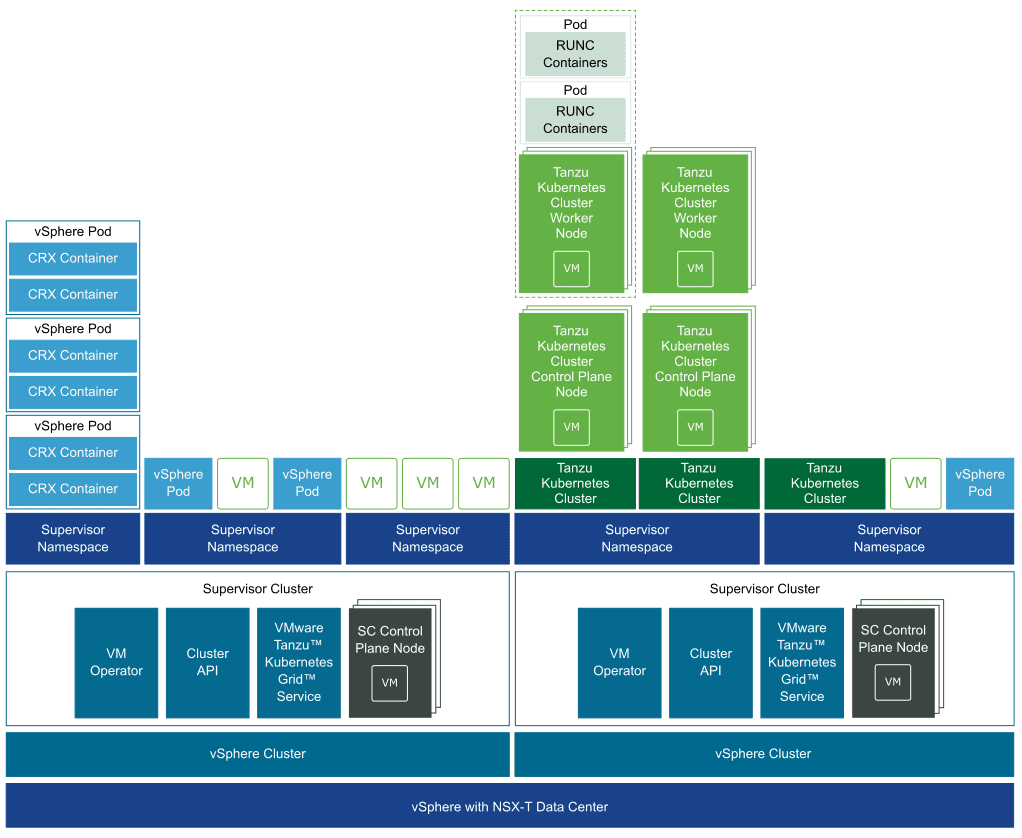Click VM icon in right SC Control Plane Node
The image size is (1022, 838).
[893, 682]
